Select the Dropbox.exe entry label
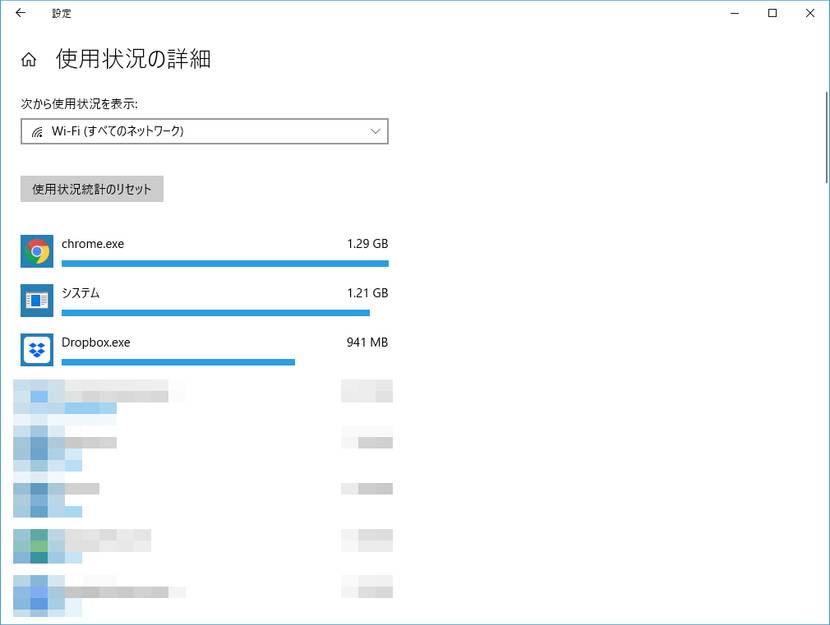 click(96, 343)
